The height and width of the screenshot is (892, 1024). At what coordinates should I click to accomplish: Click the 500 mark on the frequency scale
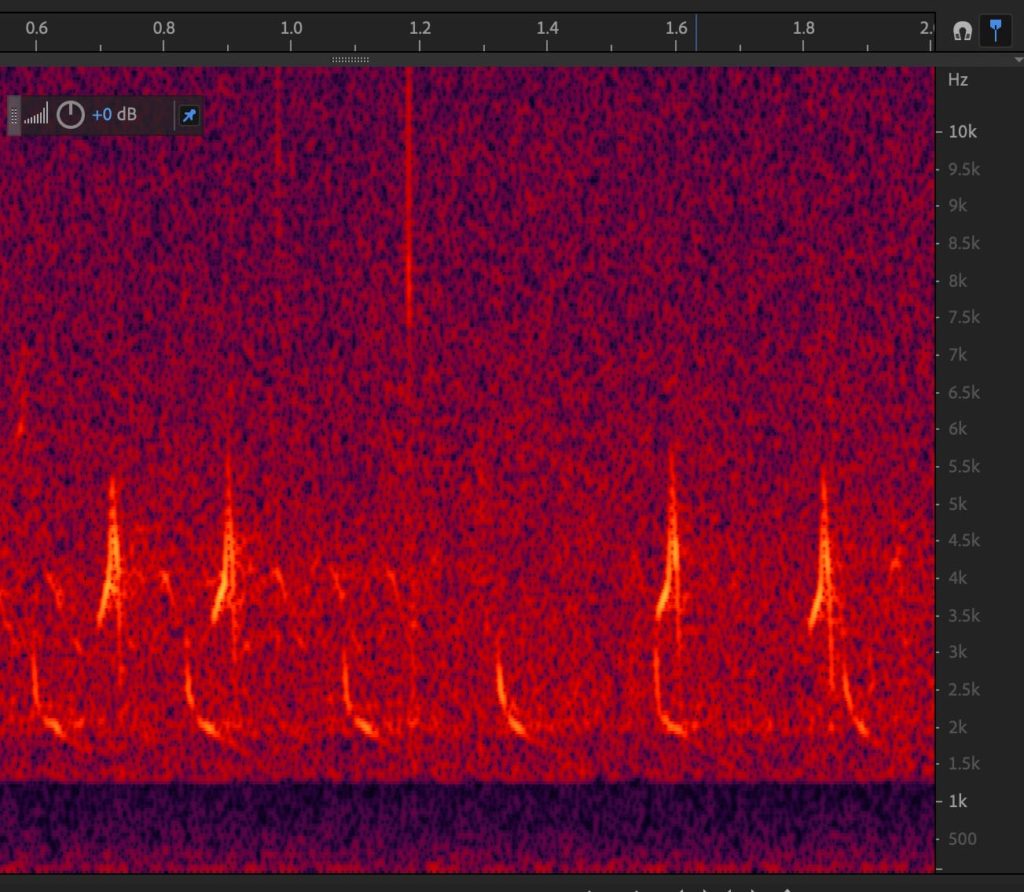pos(961,839)
